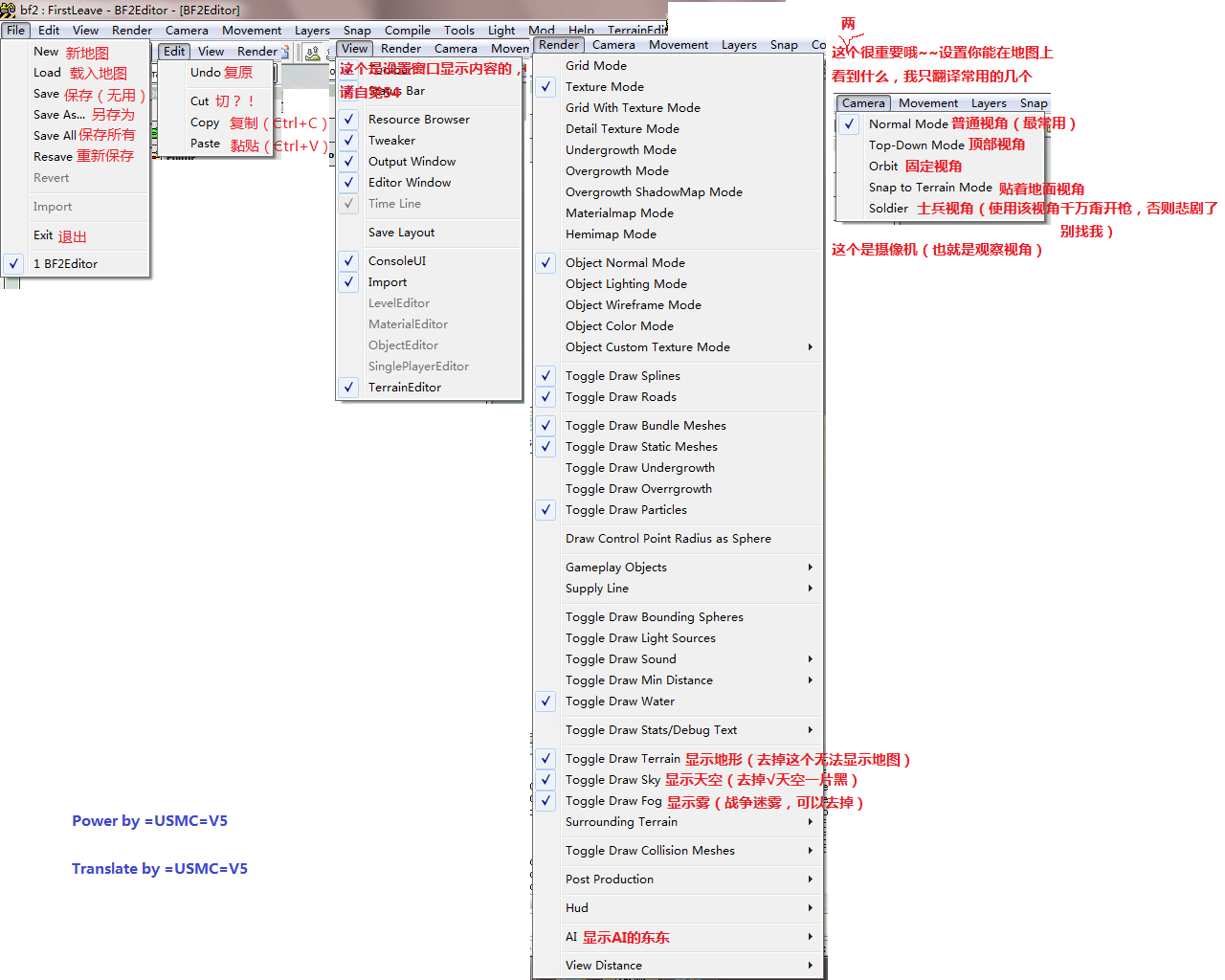
Task: Select Undergrowth Mode
Action: click(678, 150)
